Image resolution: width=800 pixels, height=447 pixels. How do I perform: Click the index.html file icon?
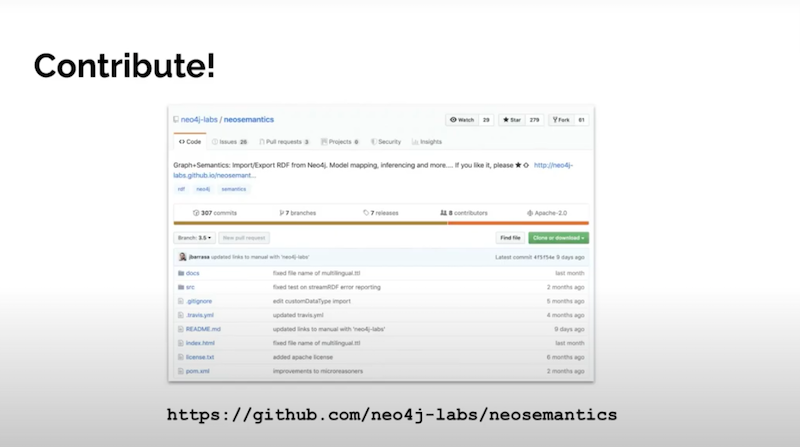[x=181, y=343]
